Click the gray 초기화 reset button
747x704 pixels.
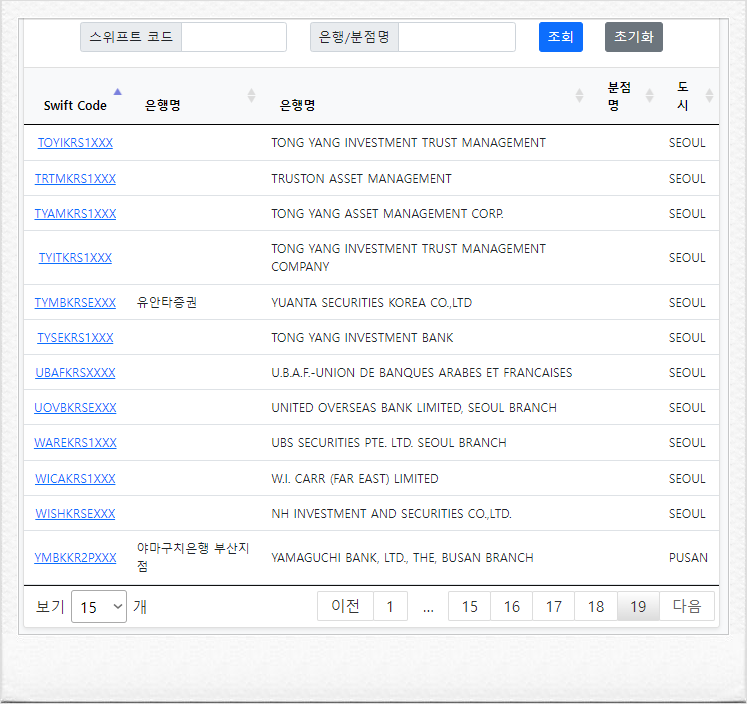634,37
